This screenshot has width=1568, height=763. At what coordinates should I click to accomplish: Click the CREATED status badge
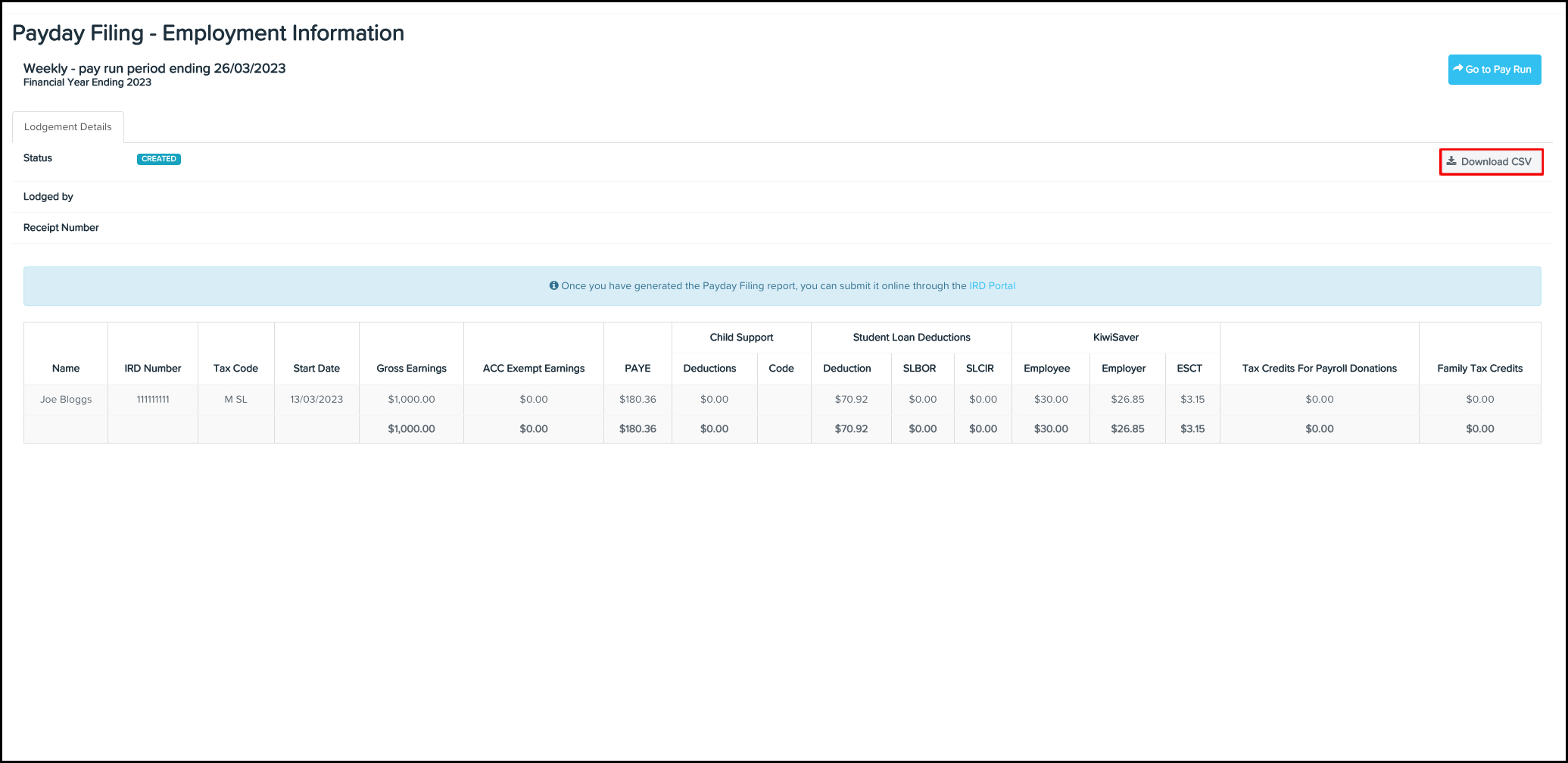click(x=159, y=159)
